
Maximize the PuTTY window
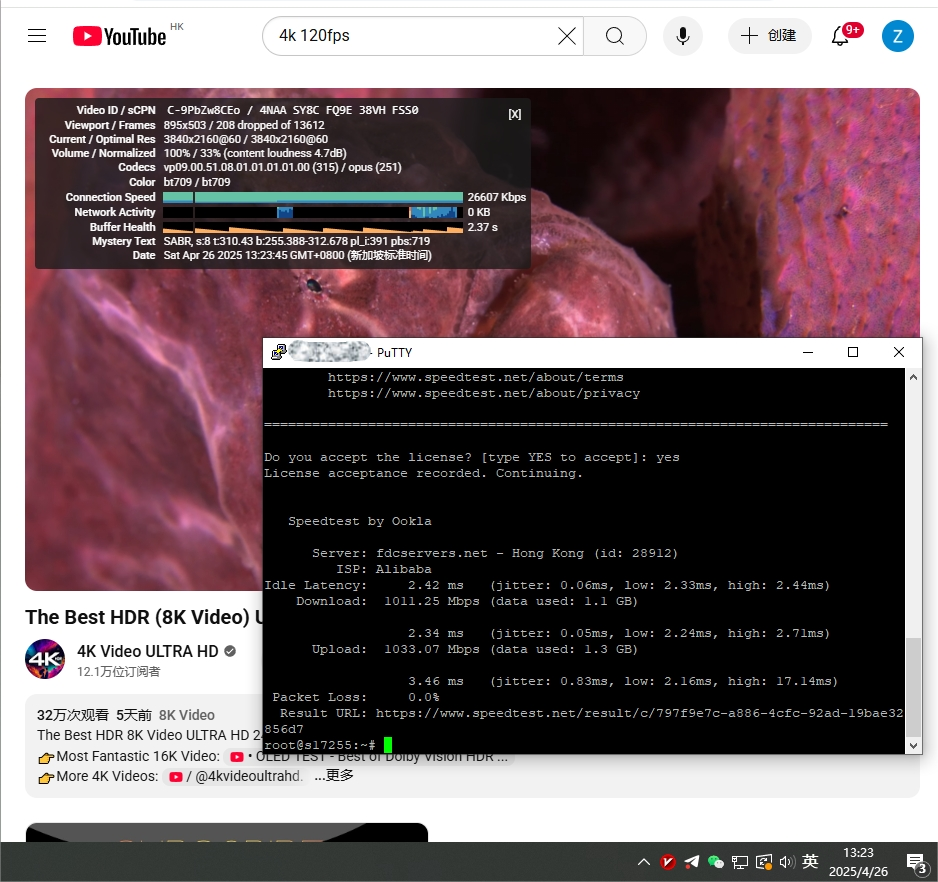[x=853, y=352]
